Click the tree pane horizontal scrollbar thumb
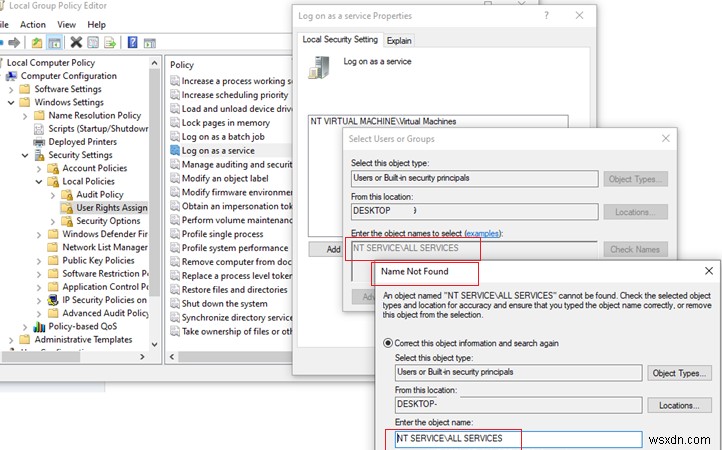The height and width of the screenshot is (450, 722). tap(41, 356)
